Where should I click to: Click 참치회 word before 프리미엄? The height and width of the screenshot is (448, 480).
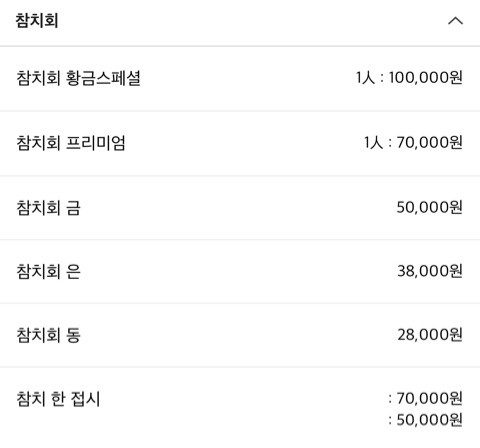[38, 143]
